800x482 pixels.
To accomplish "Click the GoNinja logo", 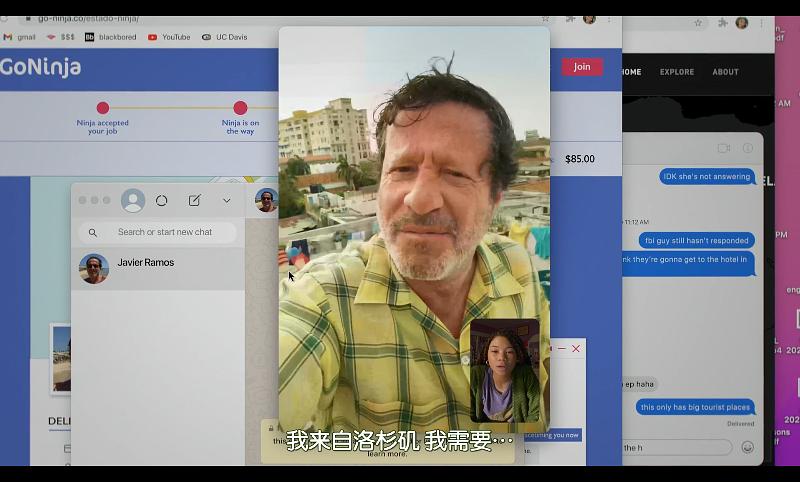I will pyautogui.click(x=41, y=67).
